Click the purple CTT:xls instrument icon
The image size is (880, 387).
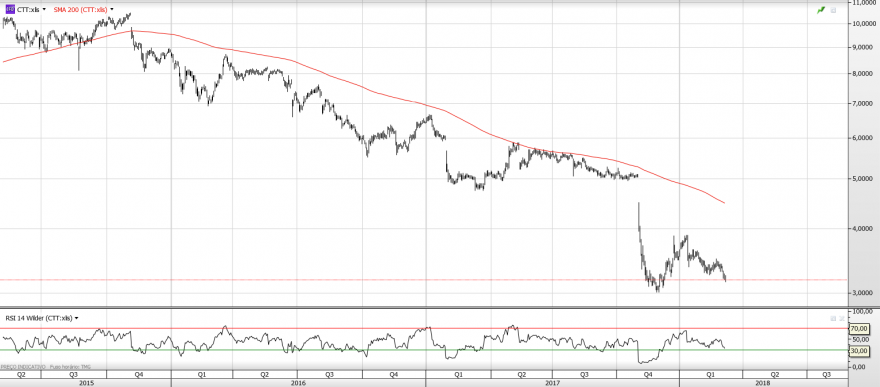click(9, 10)
